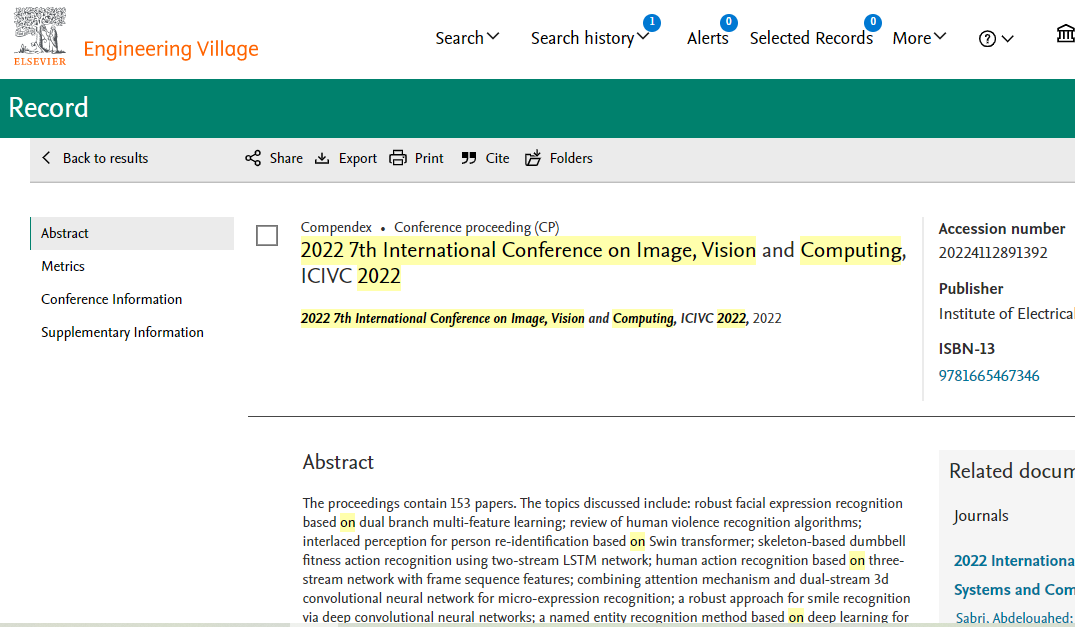
Task: Click the help question mark icon
Action: 987,39
